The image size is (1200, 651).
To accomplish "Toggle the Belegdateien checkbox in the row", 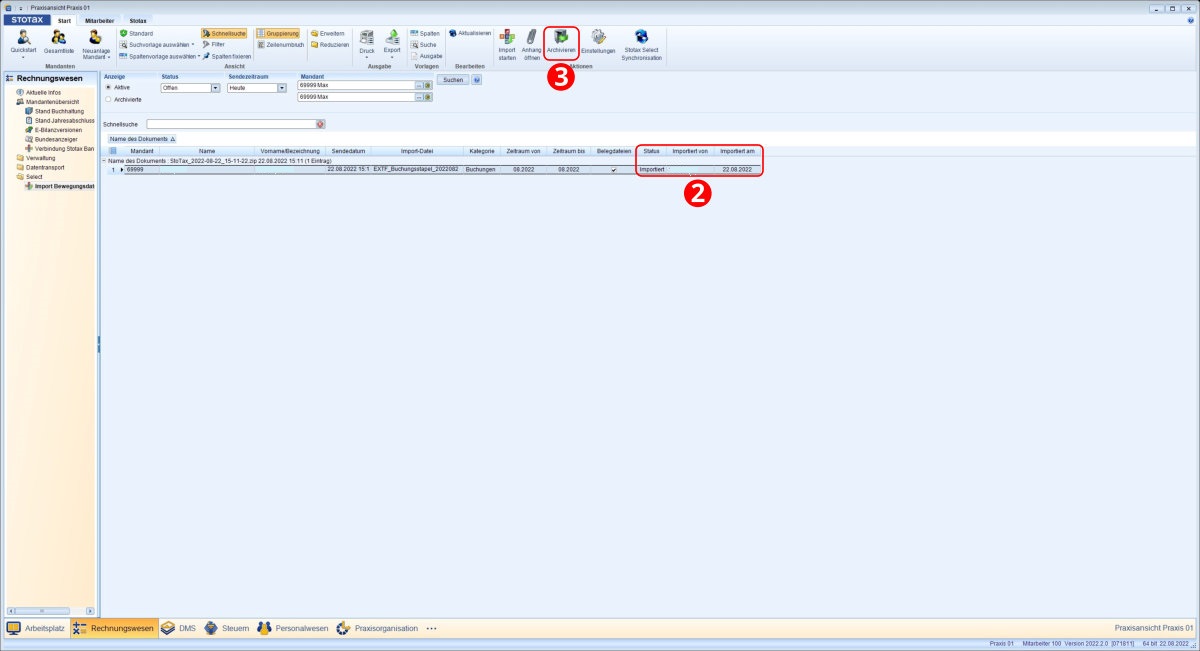I will pos(614,170).
